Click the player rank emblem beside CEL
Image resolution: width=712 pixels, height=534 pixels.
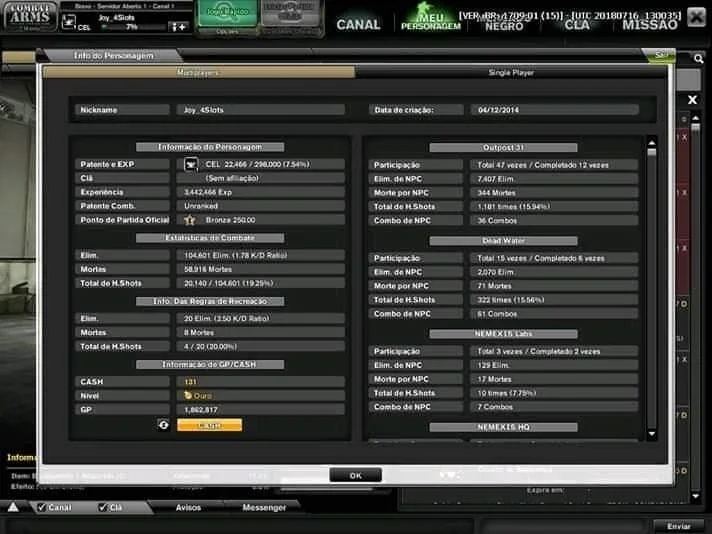(69, 21)
